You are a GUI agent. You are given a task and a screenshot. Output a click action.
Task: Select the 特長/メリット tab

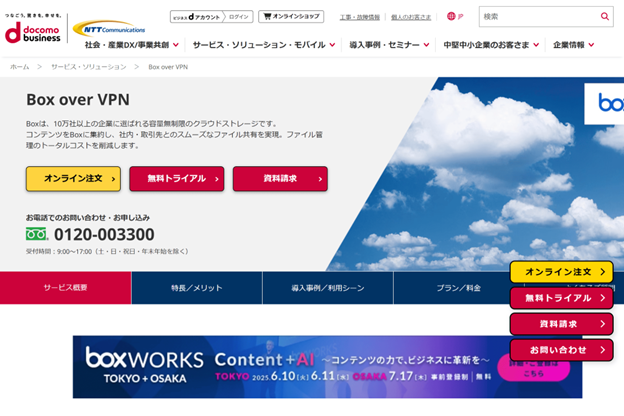pyautogui.click(x=197, y=287)
